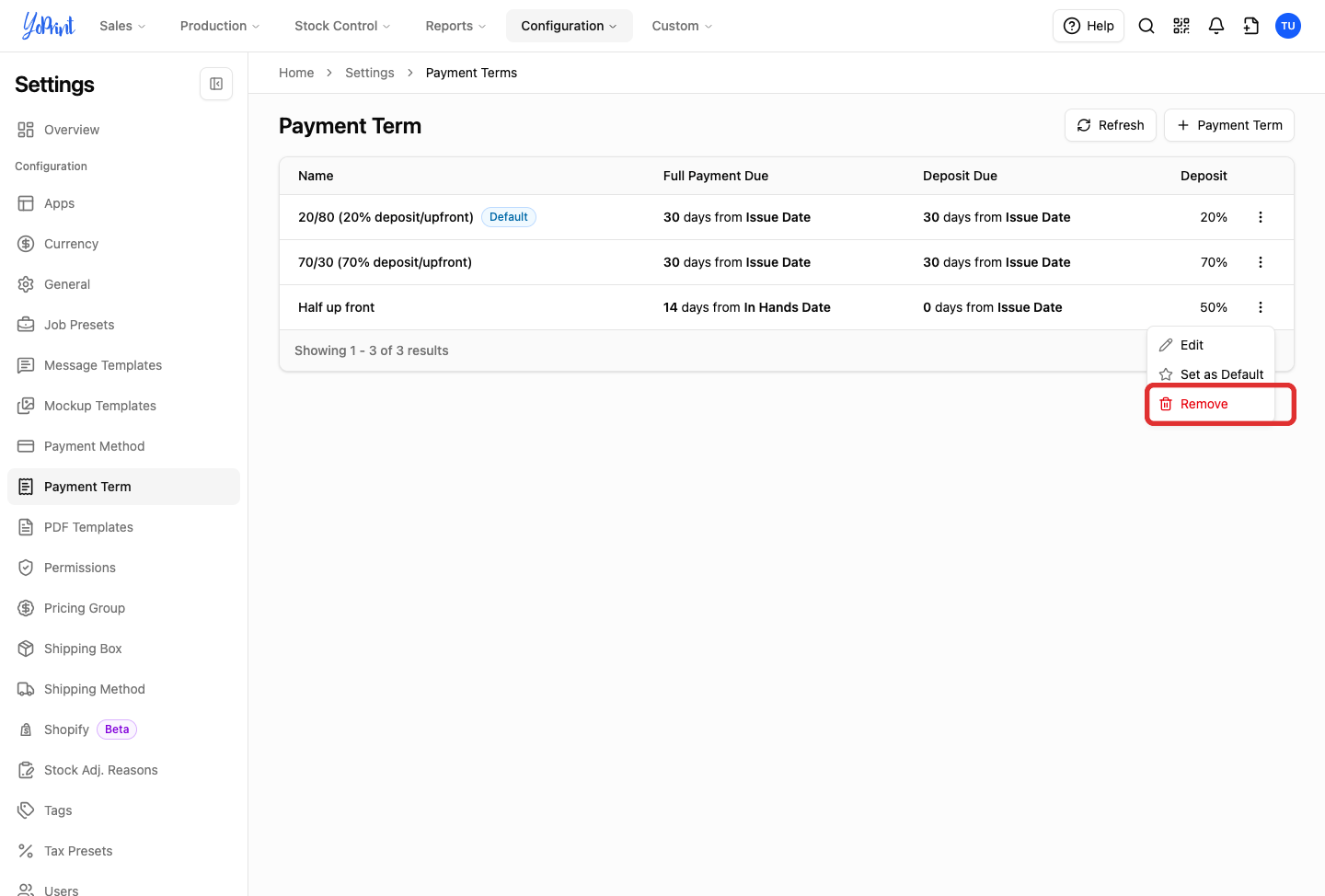Click the Refresh button
Screen dimensions: 1325x896
1111,125
